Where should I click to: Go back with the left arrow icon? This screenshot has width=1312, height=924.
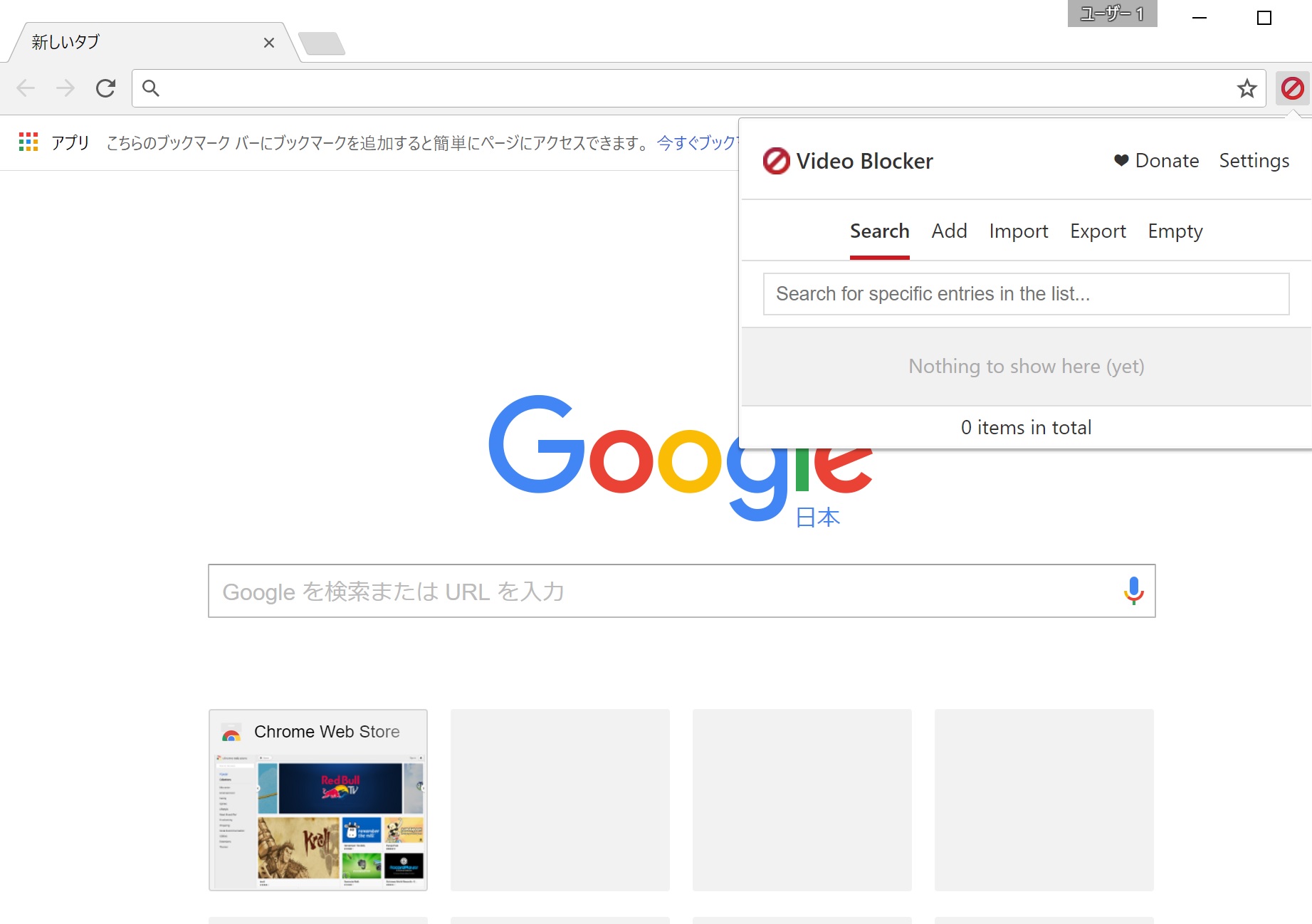pyautogui.click(x=26, y=88)
